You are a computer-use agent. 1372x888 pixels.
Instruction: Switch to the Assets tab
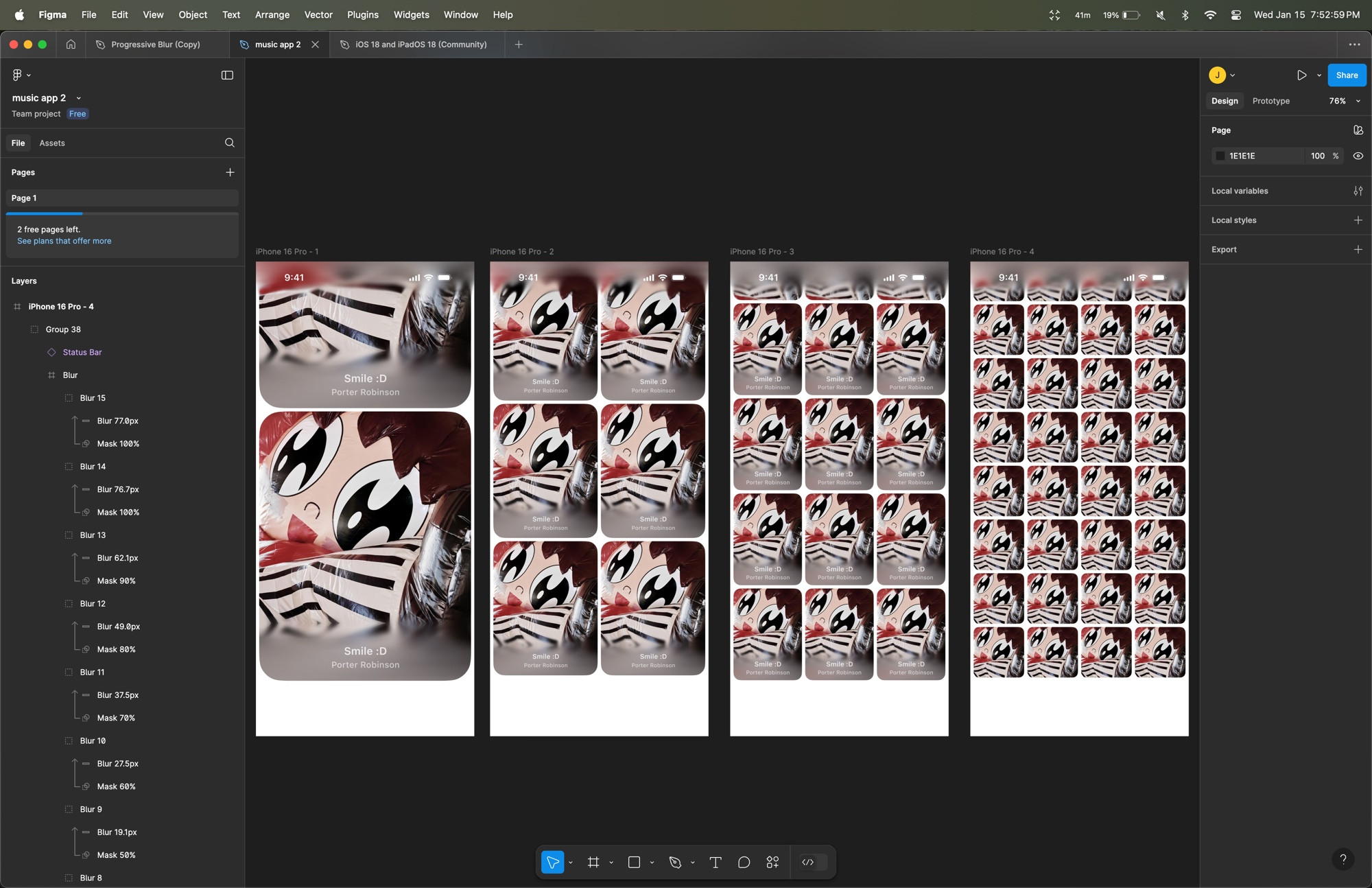pyautogui.click(x=52, y=143)
